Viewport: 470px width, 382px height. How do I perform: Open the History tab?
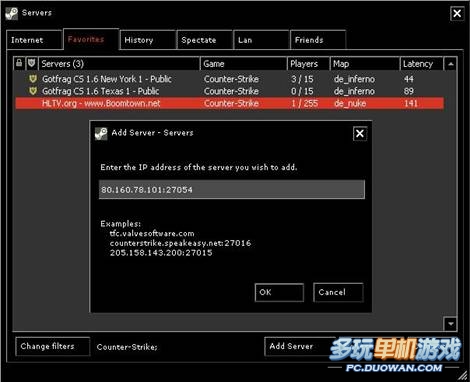click(x=148, y=40)
